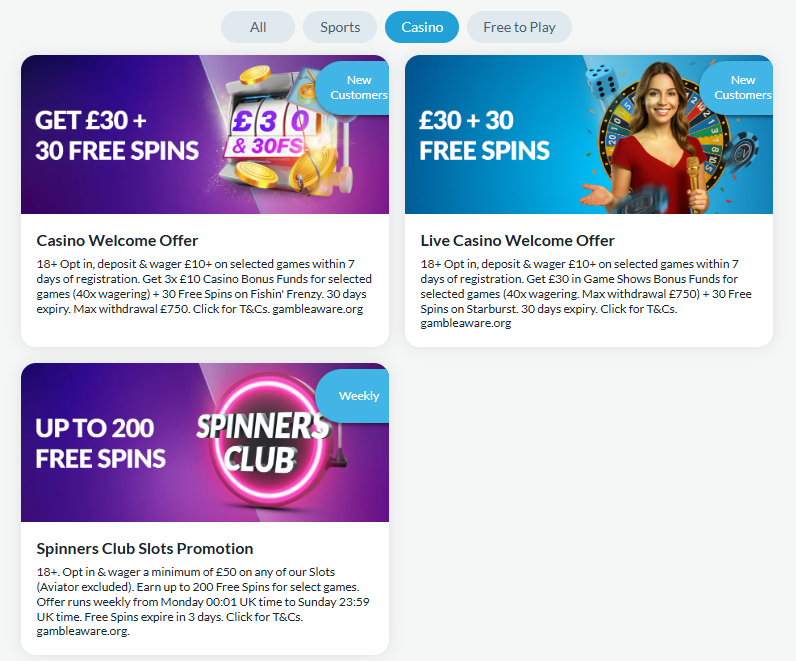Open the Live Casino Welcome Offer title

(x=517, y=241)
